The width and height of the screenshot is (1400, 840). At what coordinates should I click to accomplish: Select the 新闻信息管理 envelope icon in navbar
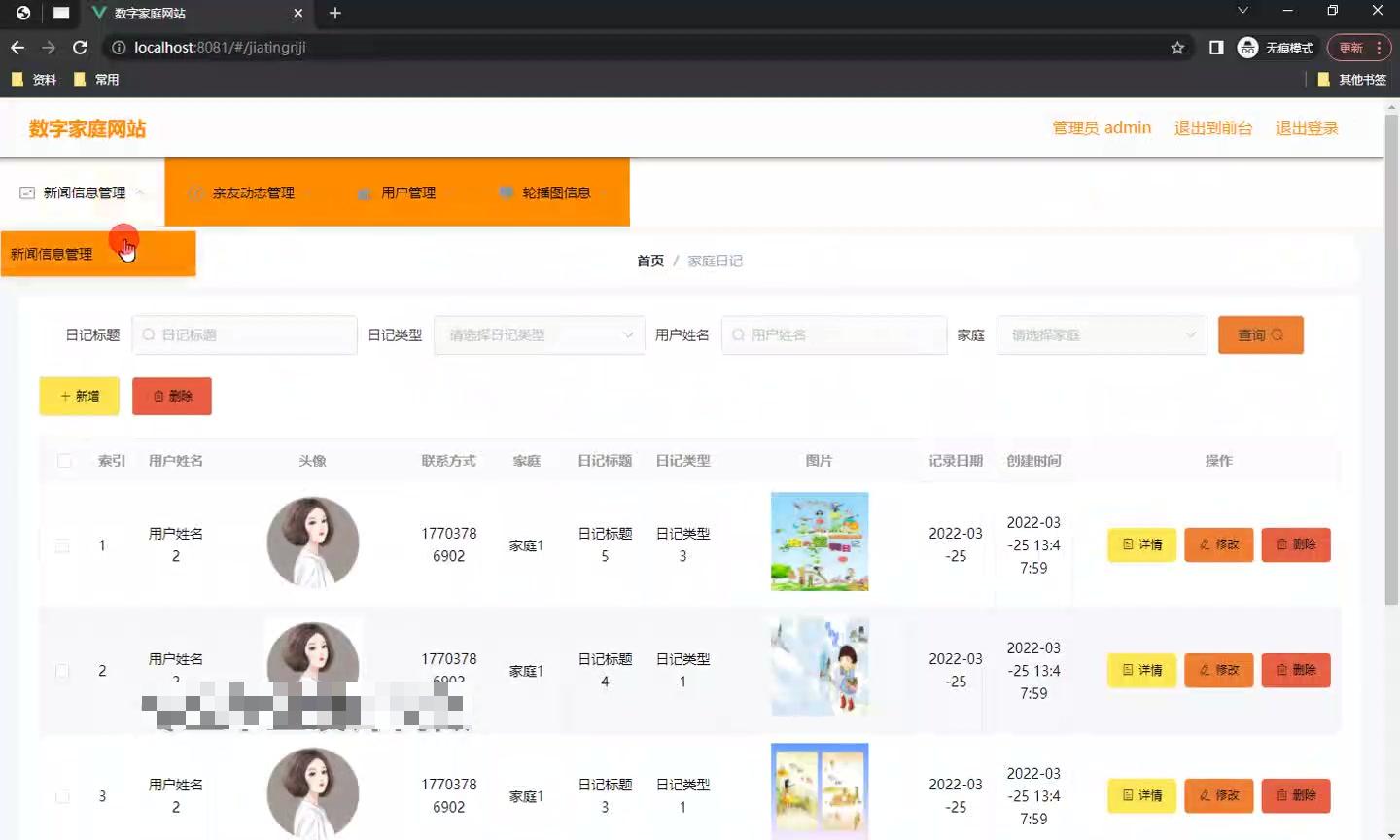tap(26, 192)
